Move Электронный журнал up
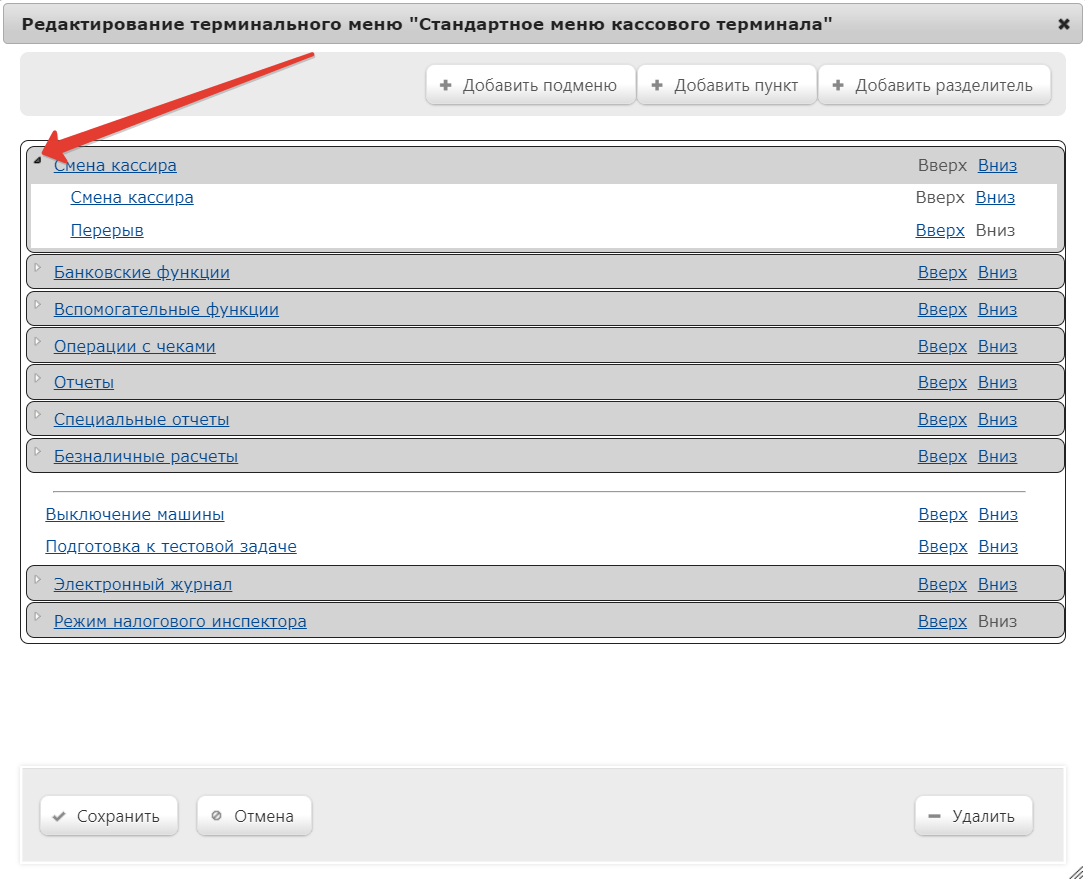This screenshot has height=880, width=1085. 942,585
